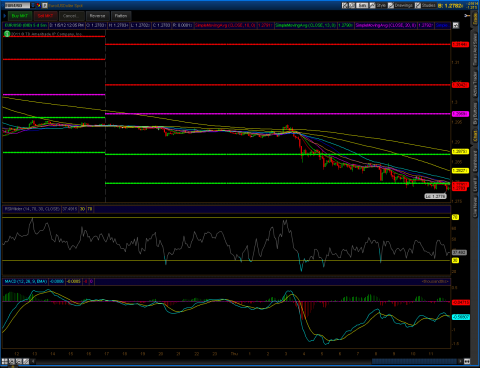Click the Sell MKT button
Image resolution: width=480 pixels, height=368 pixels.
tap(45, 16)
